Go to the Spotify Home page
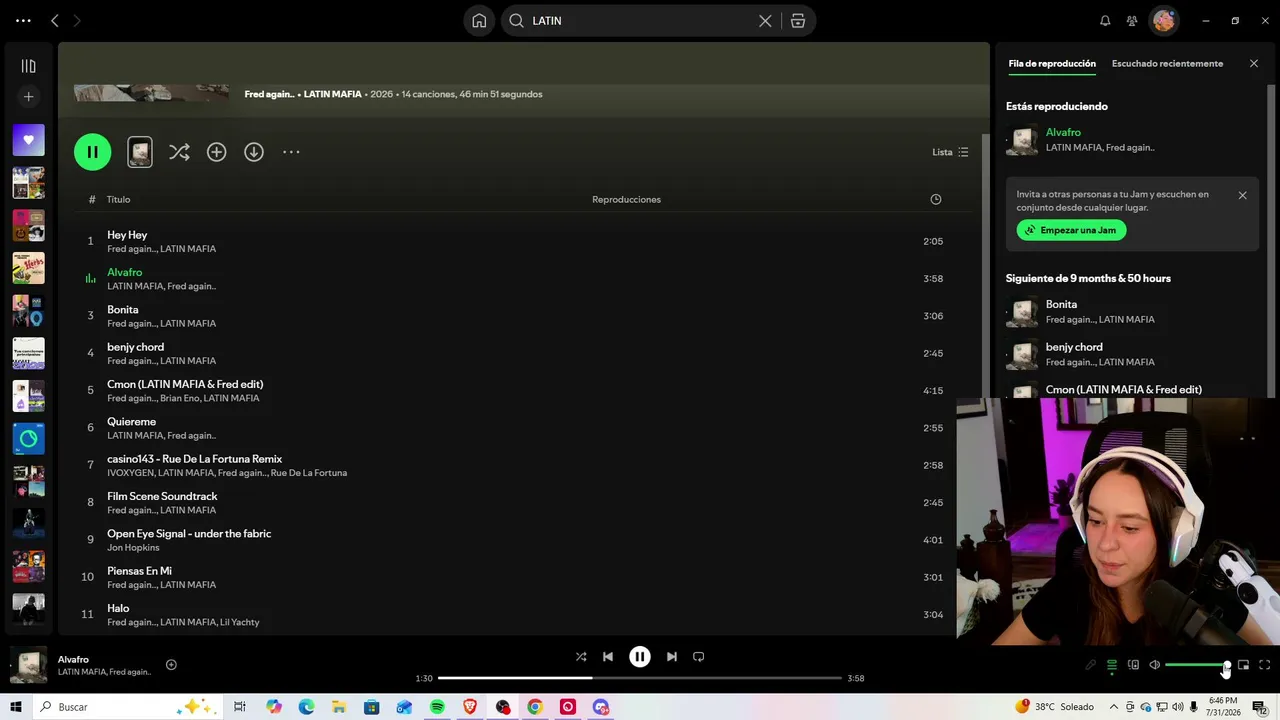 479,20
